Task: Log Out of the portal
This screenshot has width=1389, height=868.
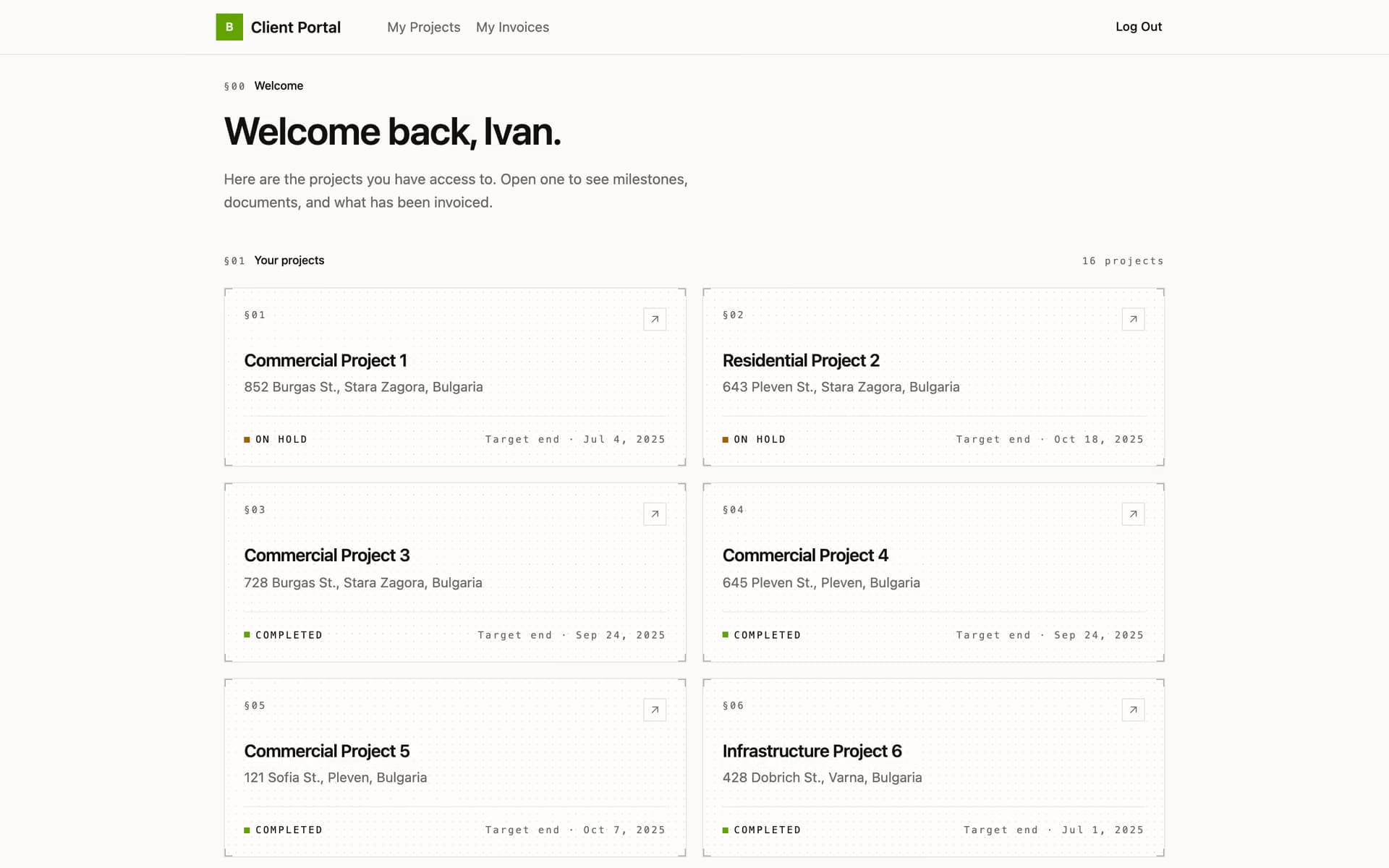Action: pos(1139,27)
